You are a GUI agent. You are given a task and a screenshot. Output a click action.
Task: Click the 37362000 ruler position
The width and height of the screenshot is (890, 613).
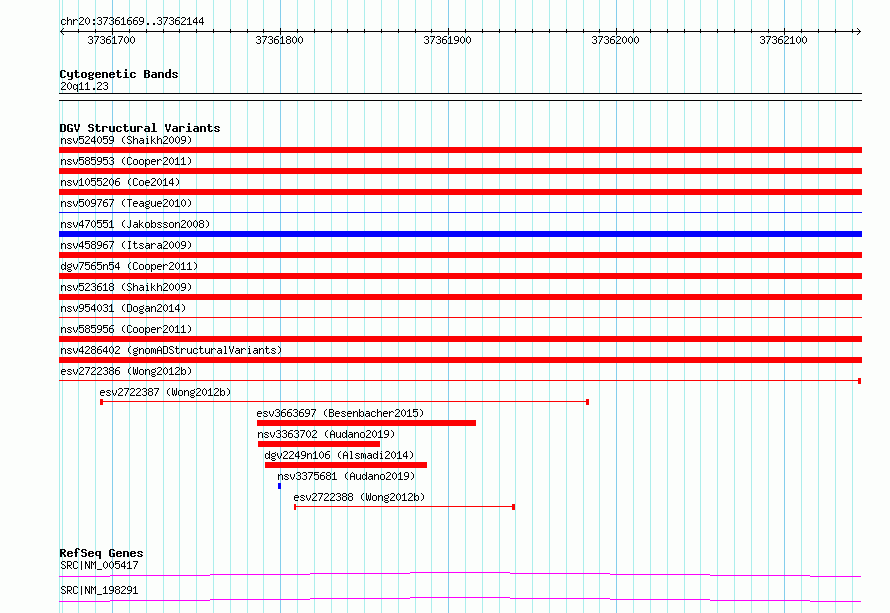[615, 40]
